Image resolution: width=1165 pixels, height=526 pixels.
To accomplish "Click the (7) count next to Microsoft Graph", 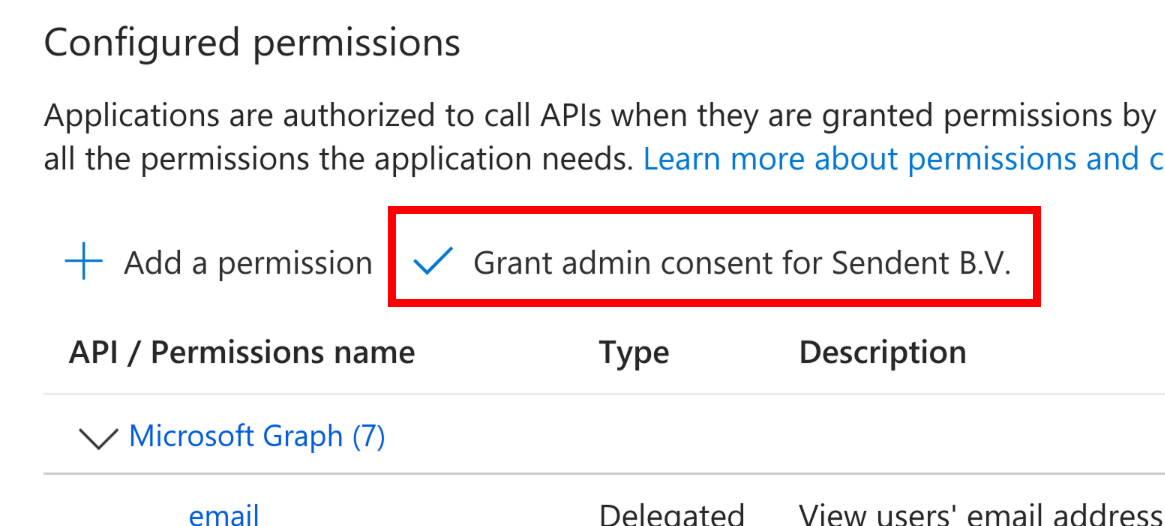I will pyautogui.click(x=368, y=436).
